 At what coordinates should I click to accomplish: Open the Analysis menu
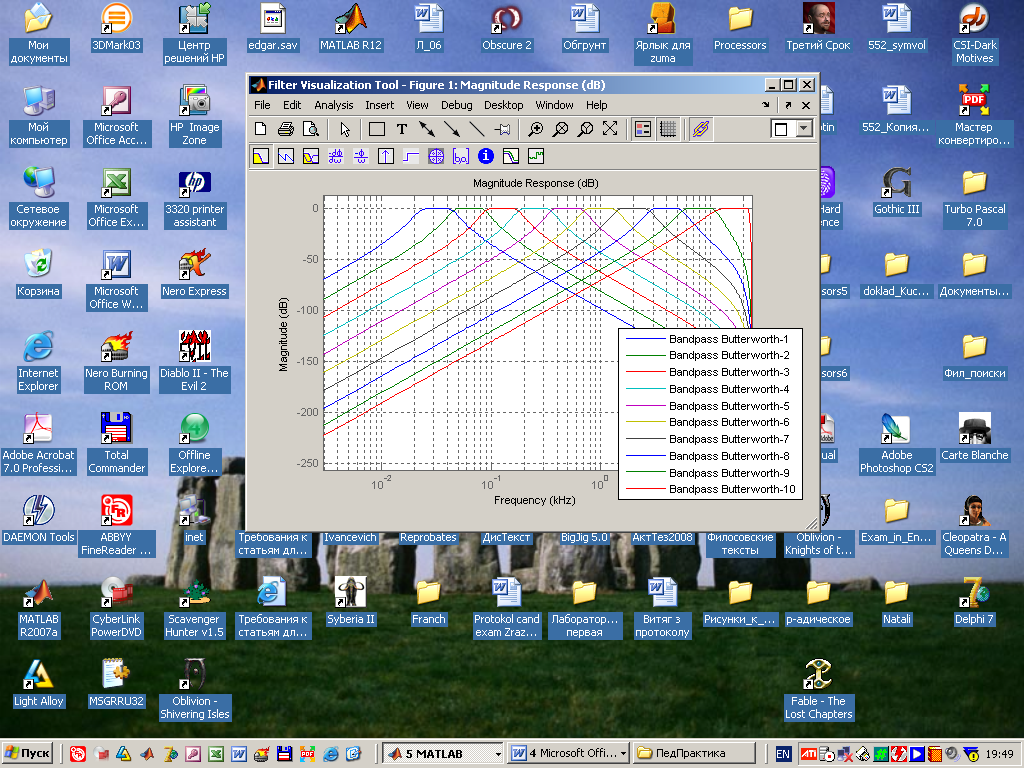point(334,105)
